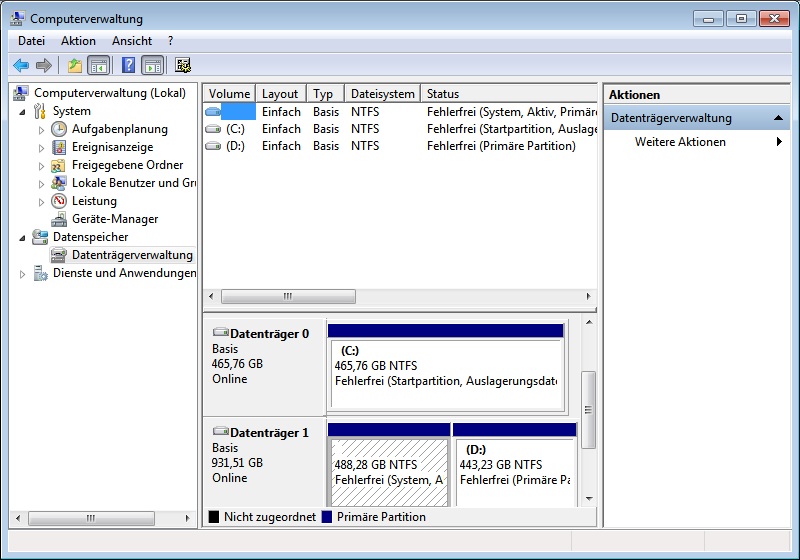Collapse the System tree node
The width and height of the screenshot is (800, 560).
[x=22, y=111]
